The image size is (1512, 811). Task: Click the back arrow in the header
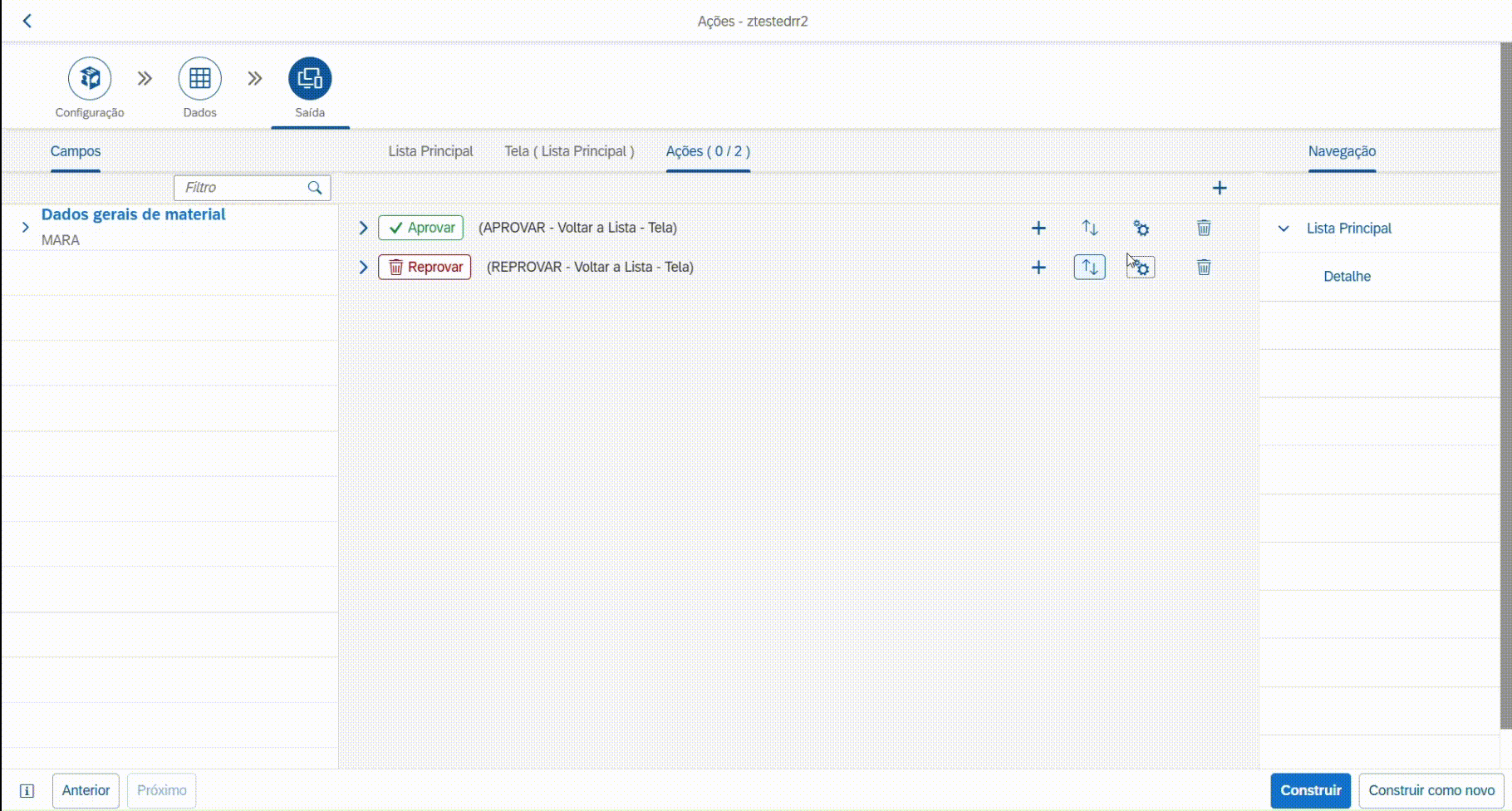27,21
